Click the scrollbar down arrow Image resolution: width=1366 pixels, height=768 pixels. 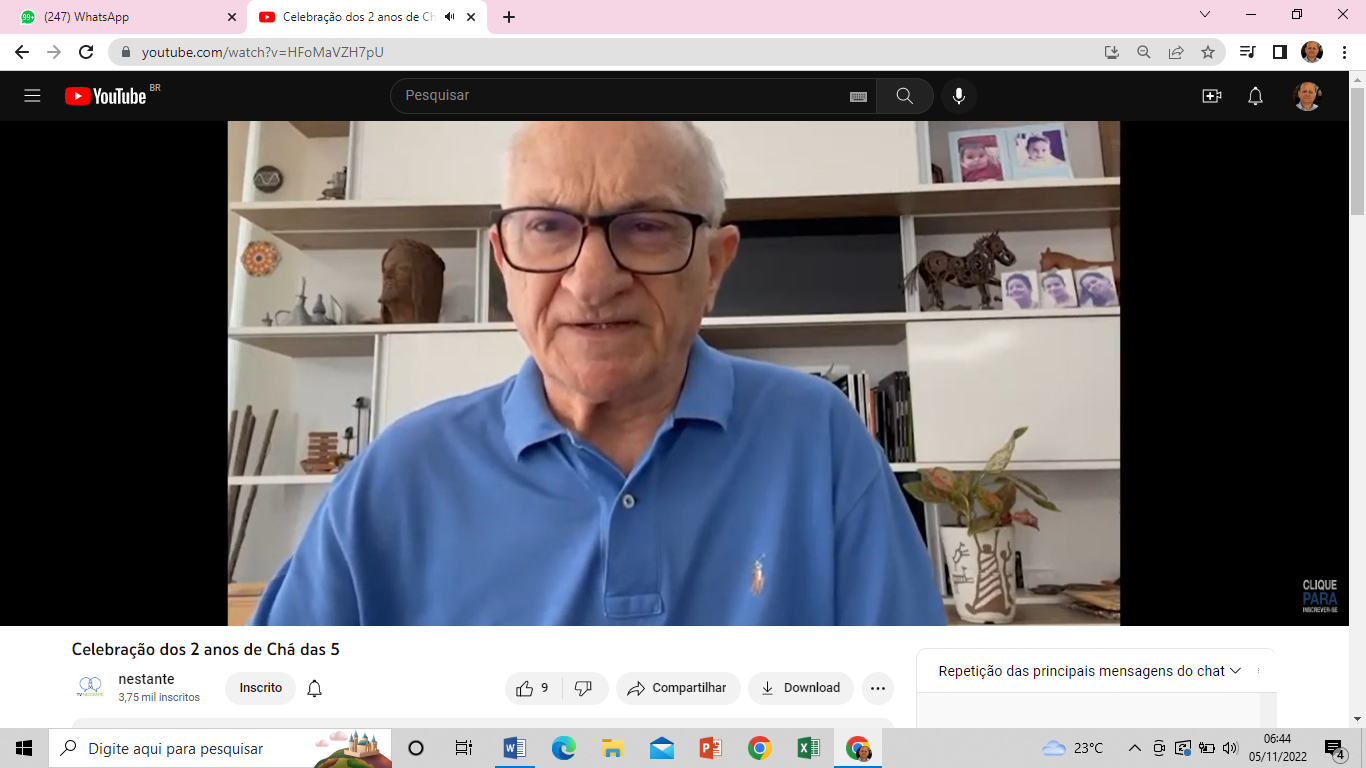(x=1357, y=718)
